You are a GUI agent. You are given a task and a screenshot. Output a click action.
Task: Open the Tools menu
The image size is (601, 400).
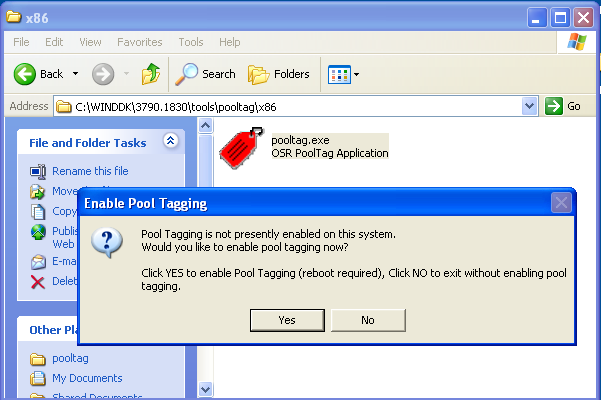tap(190, 42)
